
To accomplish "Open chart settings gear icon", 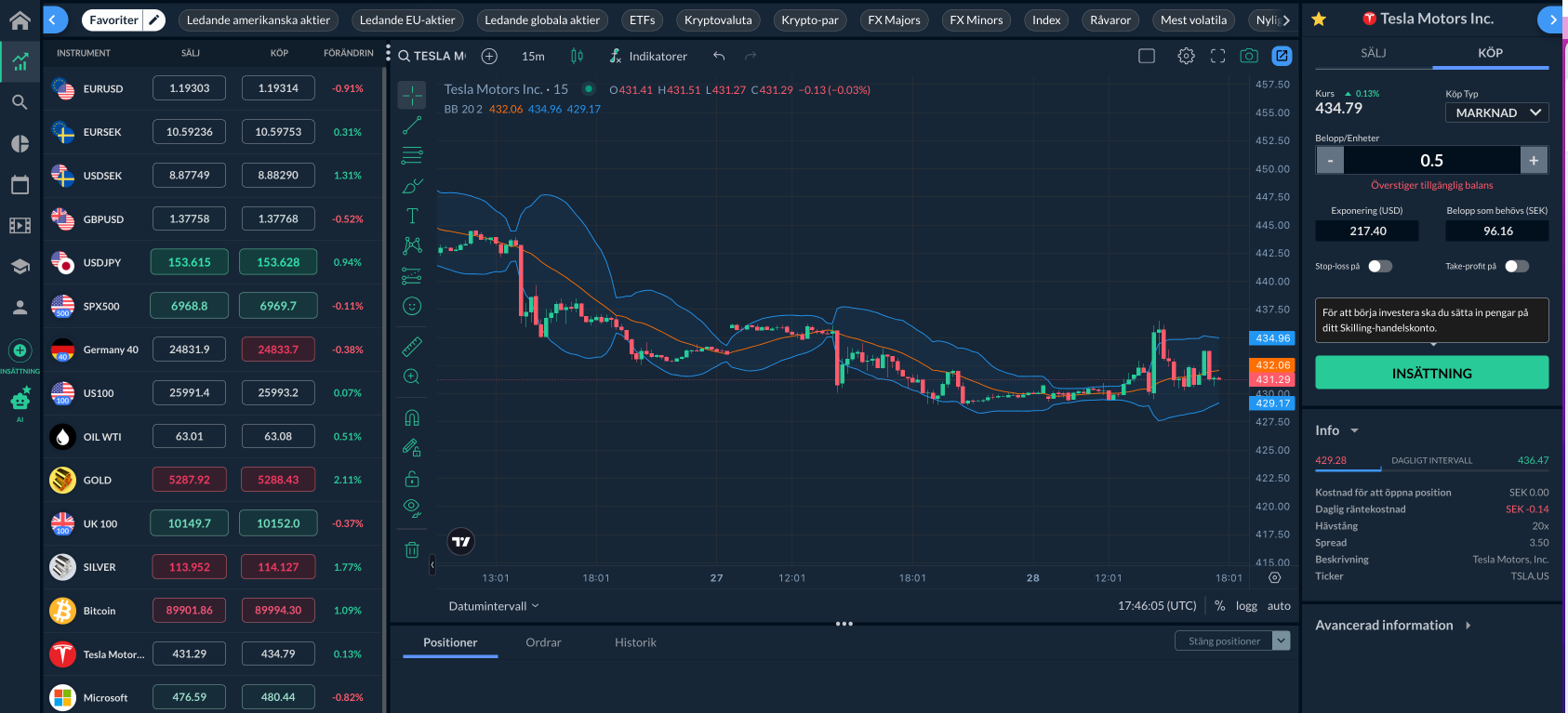I will pos(1186,56).
